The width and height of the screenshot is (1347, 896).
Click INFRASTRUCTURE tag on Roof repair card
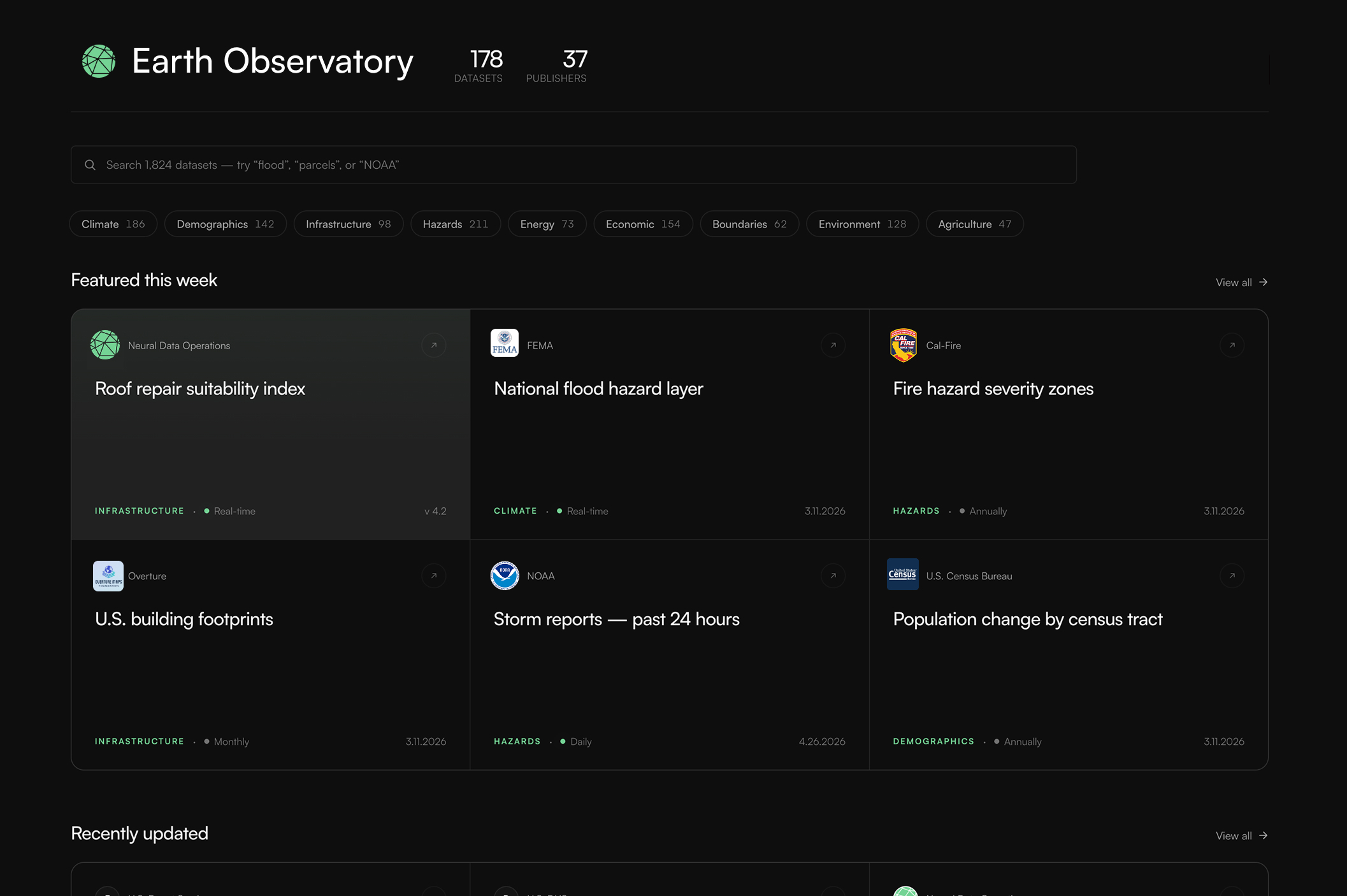click(x=140, y=511)
